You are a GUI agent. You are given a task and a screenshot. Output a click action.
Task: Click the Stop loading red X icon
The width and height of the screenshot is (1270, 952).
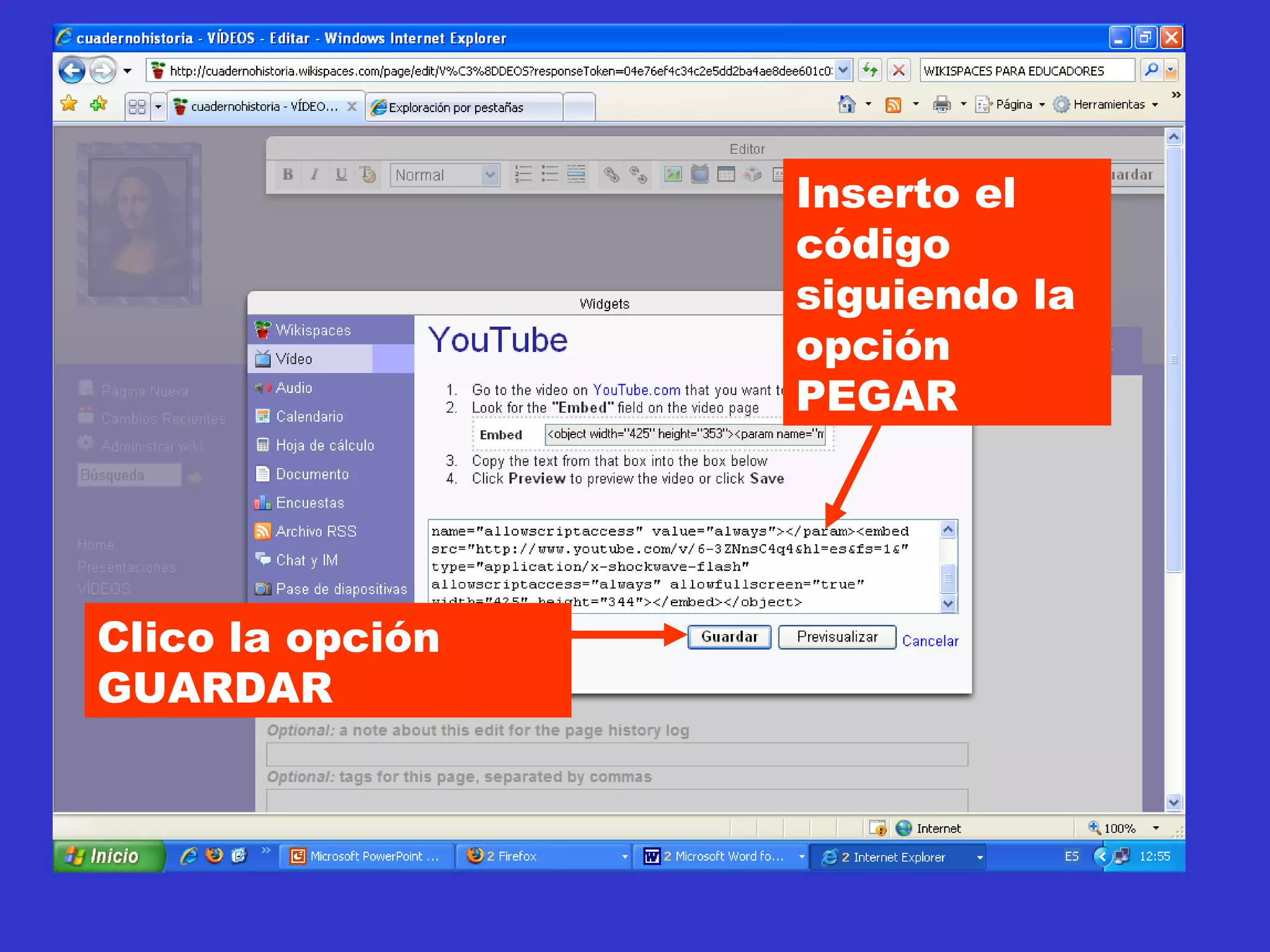point(899,70)
